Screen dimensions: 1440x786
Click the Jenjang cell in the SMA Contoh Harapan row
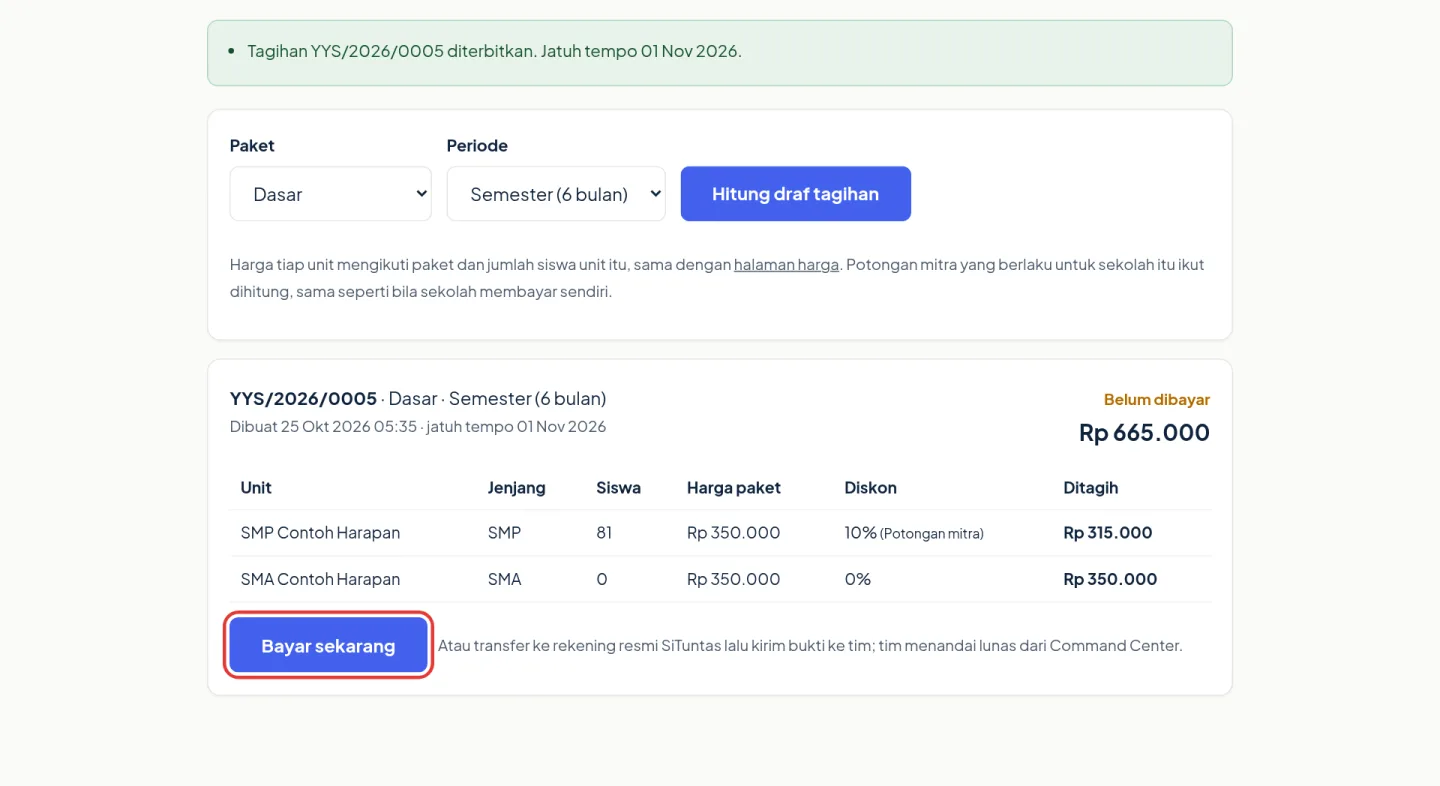504,579
